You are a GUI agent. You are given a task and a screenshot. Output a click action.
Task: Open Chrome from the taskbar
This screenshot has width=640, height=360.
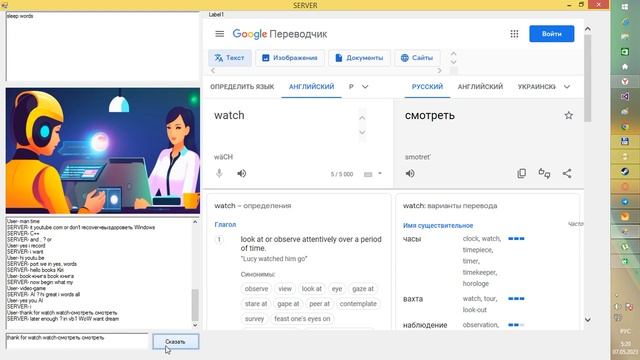click(x=625, y=127)
